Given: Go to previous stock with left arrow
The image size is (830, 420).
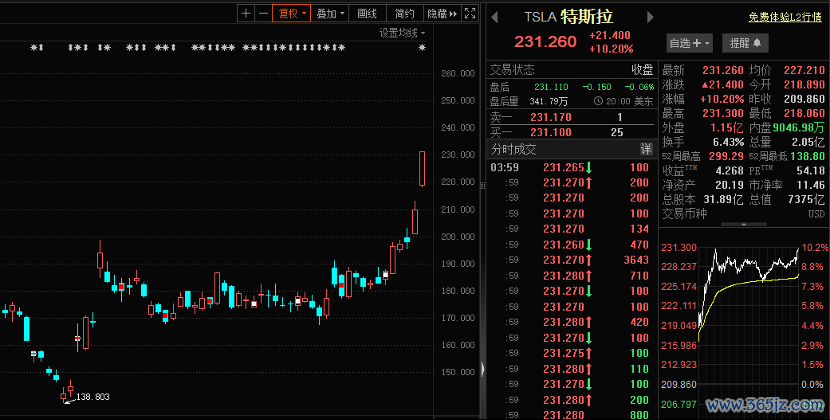Looking at the screenshot, I should tap(494, 17).
